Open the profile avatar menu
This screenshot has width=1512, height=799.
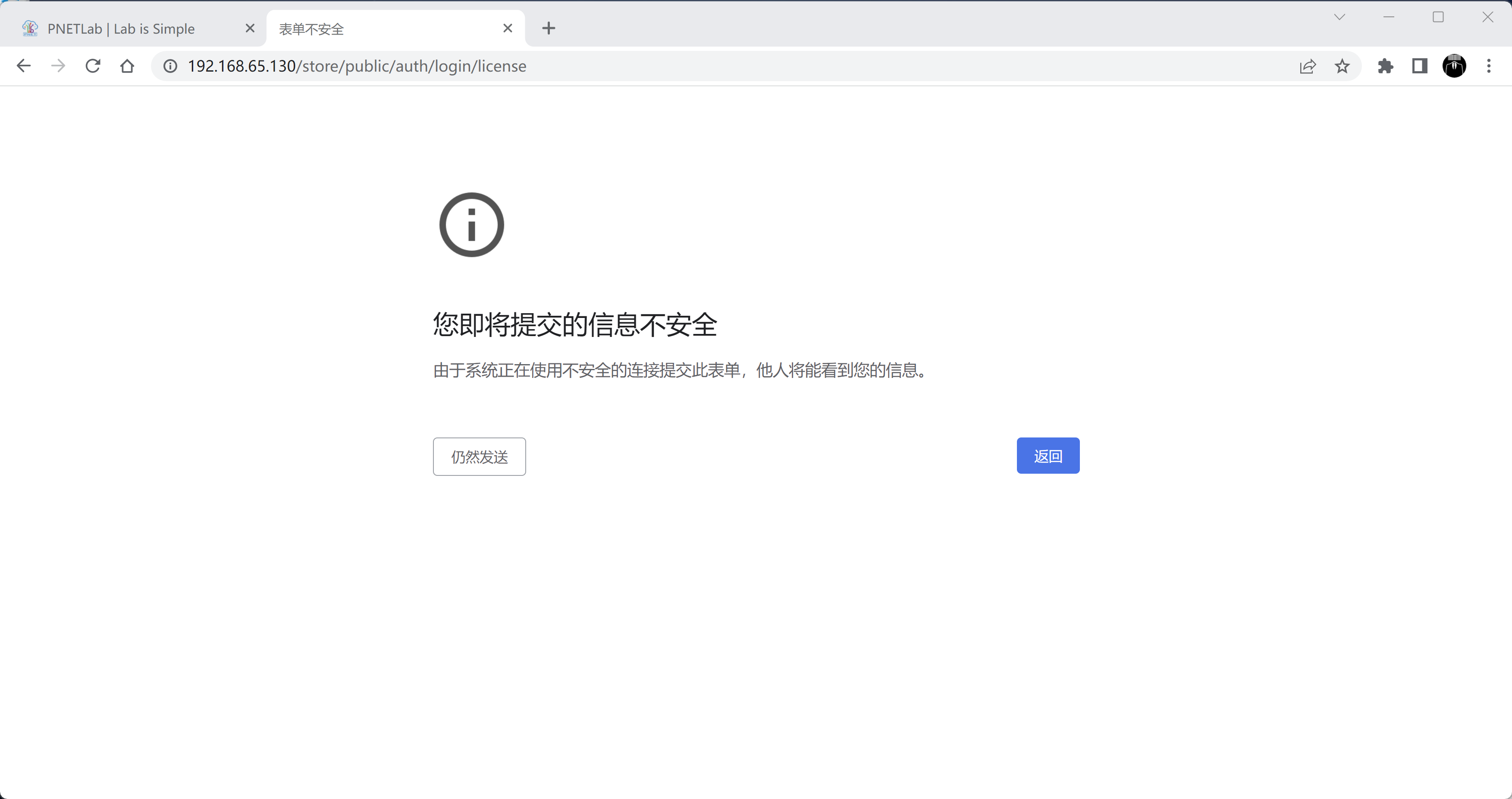(1454, 66)
